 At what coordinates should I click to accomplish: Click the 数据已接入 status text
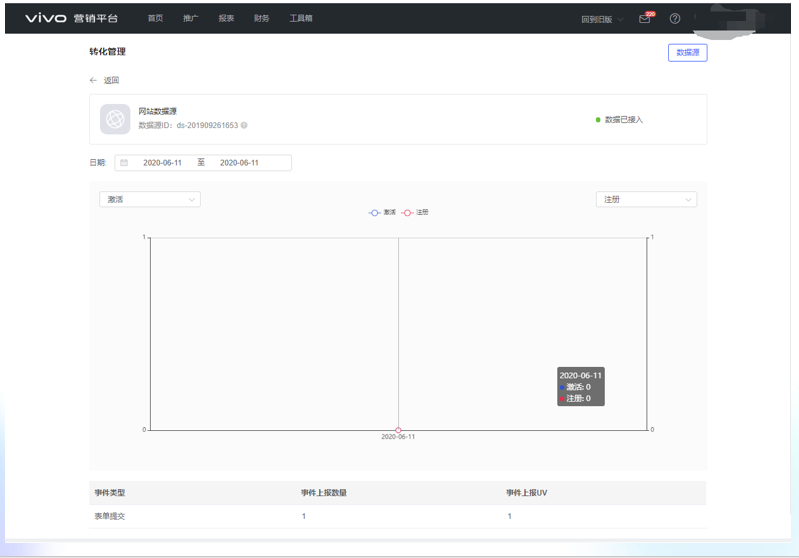tap(624, 120)
